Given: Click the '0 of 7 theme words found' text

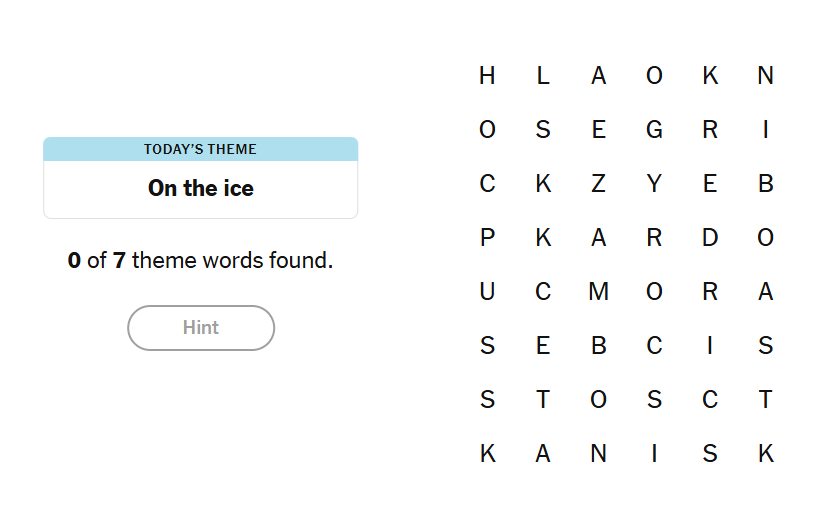Looking at the screenshot, I should [x=201, y=261].
